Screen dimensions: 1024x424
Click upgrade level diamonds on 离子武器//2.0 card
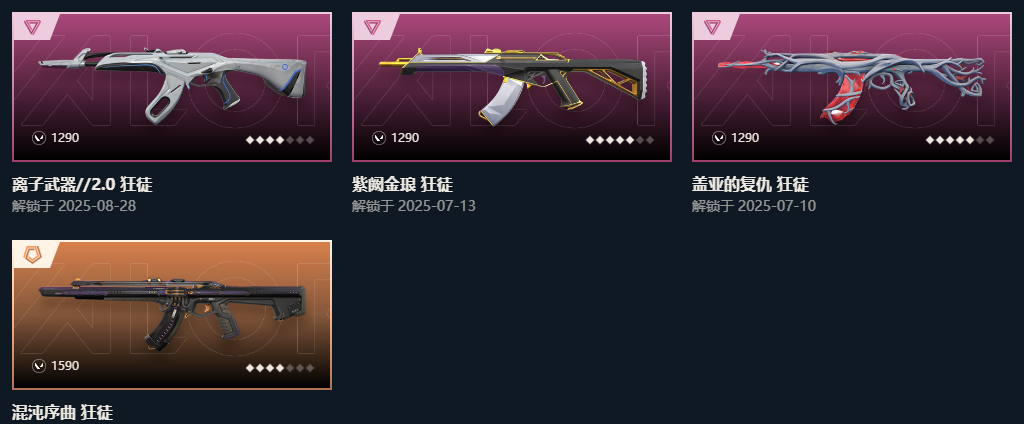click(x=280, y=140)
